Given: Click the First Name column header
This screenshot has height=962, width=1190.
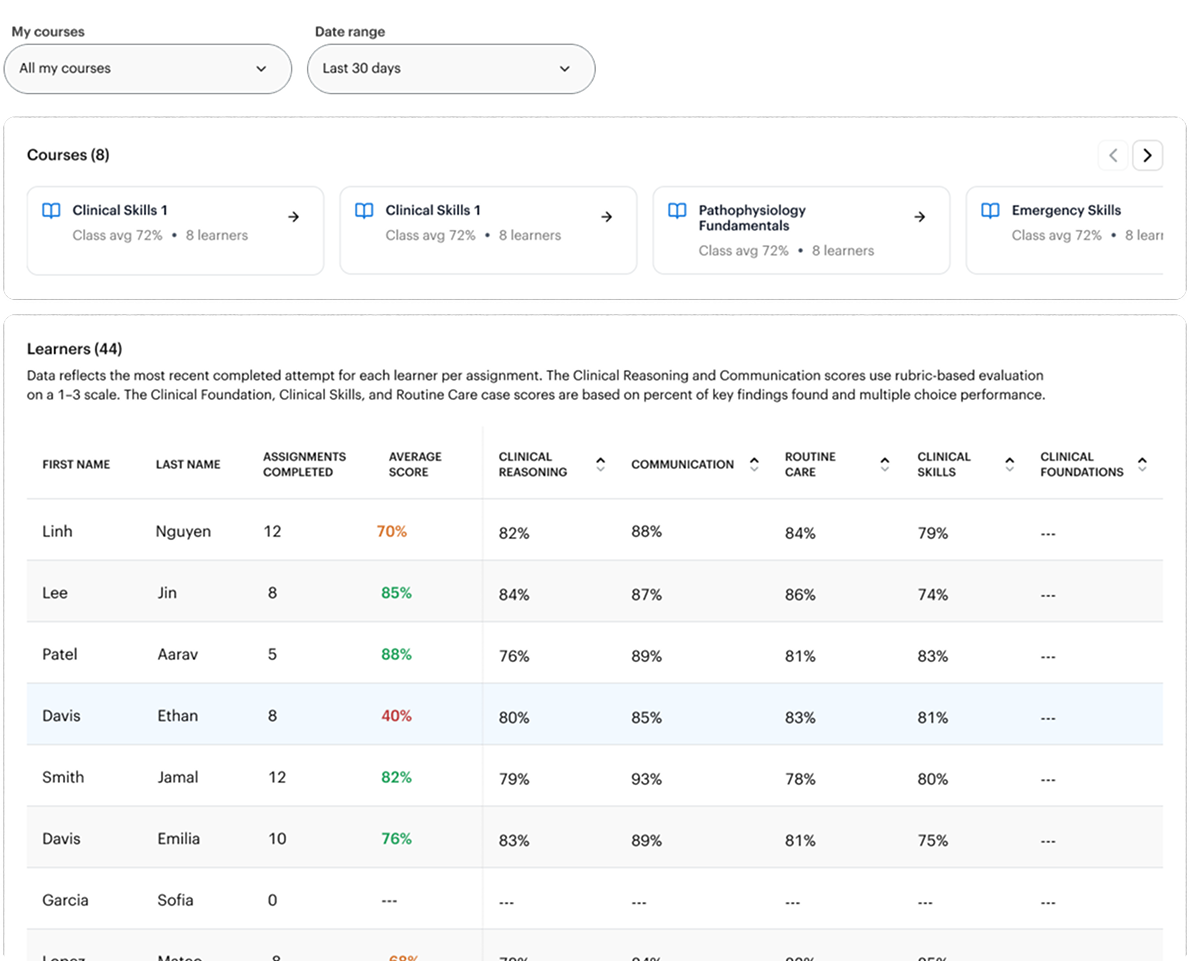Looking at the screenshot, I should (x=76, y=464).
